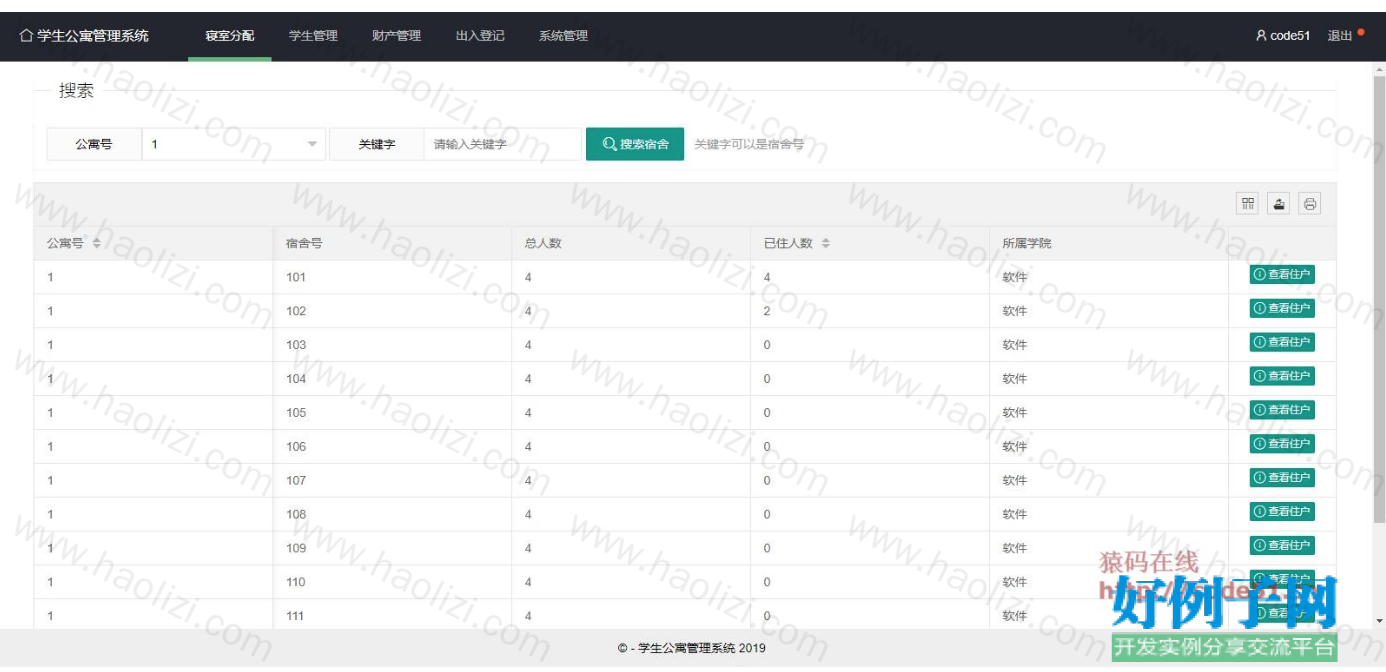The width and height of the screenshot is (1386, 672).
Task: Click the home icon beside 学生公寓管理系统
Action: click(x=26, y=36)
